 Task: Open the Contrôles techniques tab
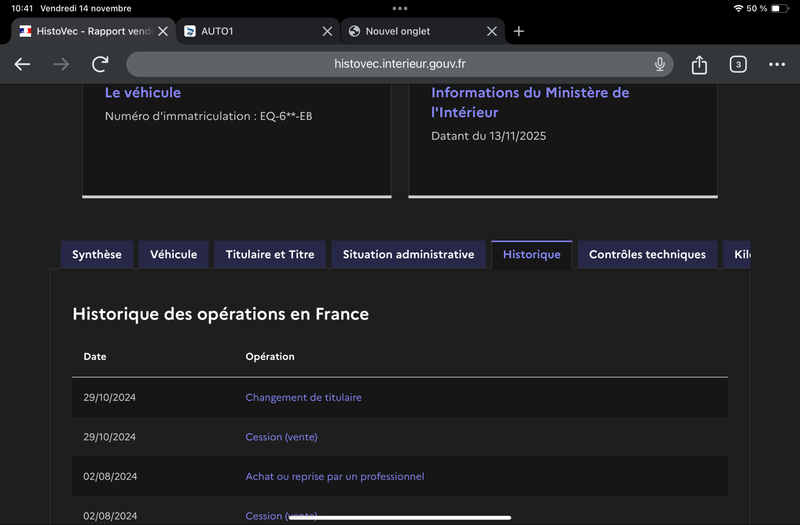(647, 255)
